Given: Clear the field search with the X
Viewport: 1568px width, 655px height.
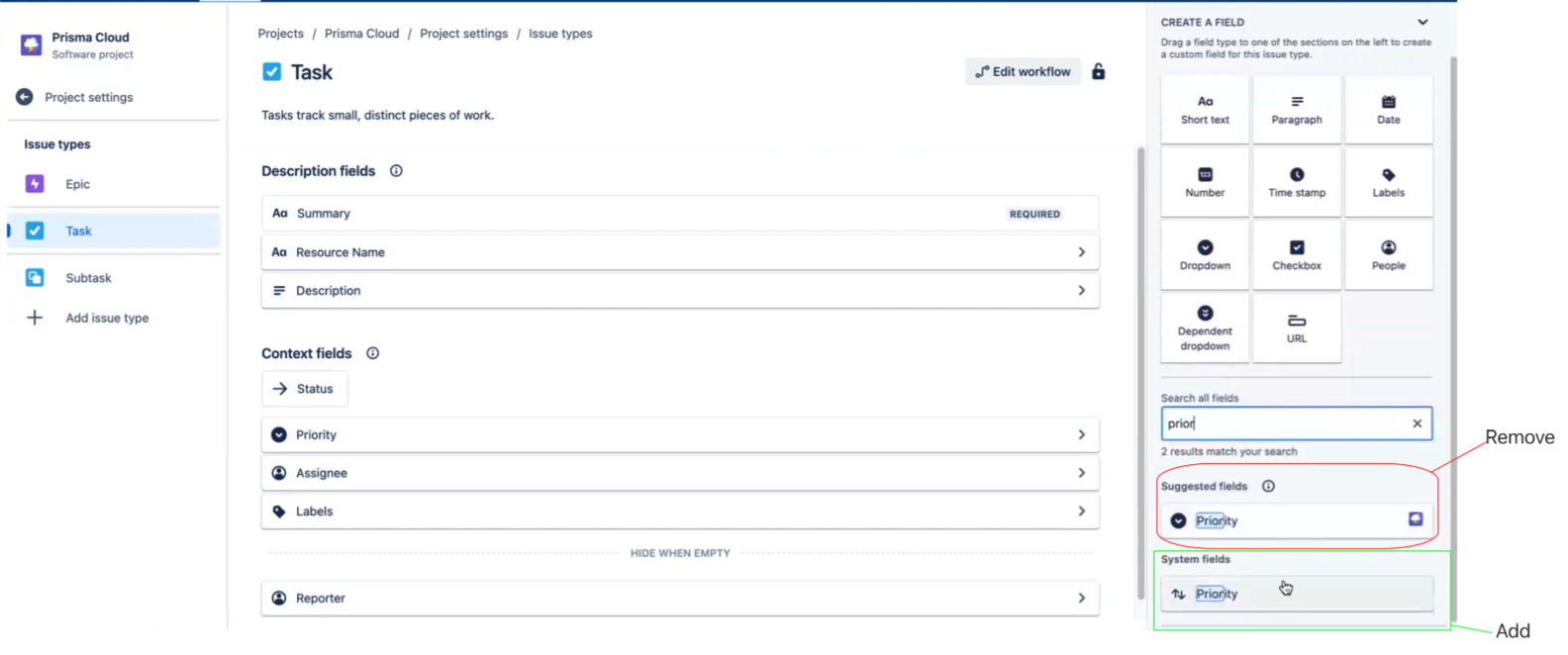Looking at the screenshot, I should tap(1417, 423).
